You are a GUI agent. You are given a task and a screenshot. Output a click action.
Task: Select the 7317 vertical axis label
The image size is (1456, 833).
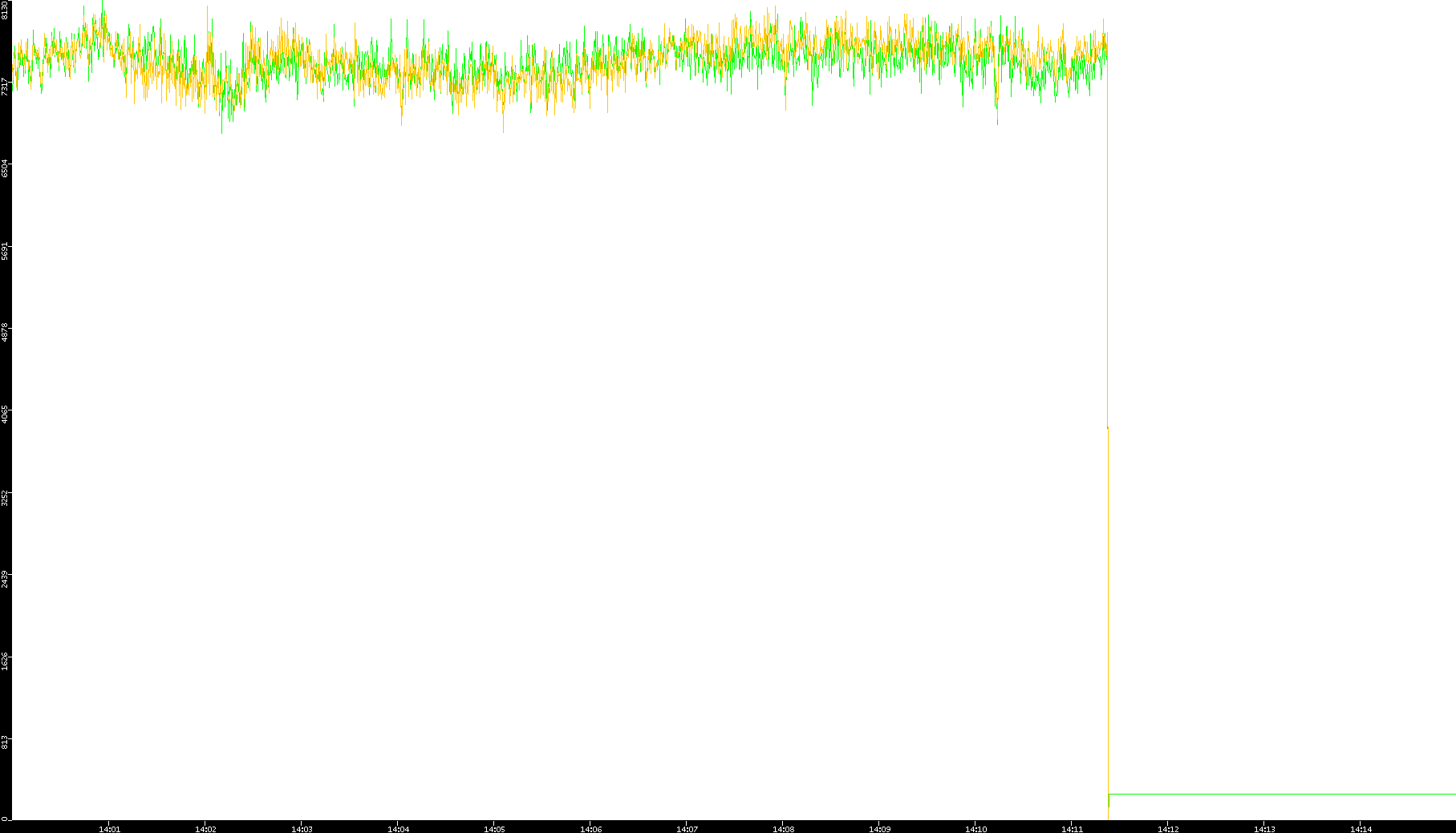click(6, 87)
